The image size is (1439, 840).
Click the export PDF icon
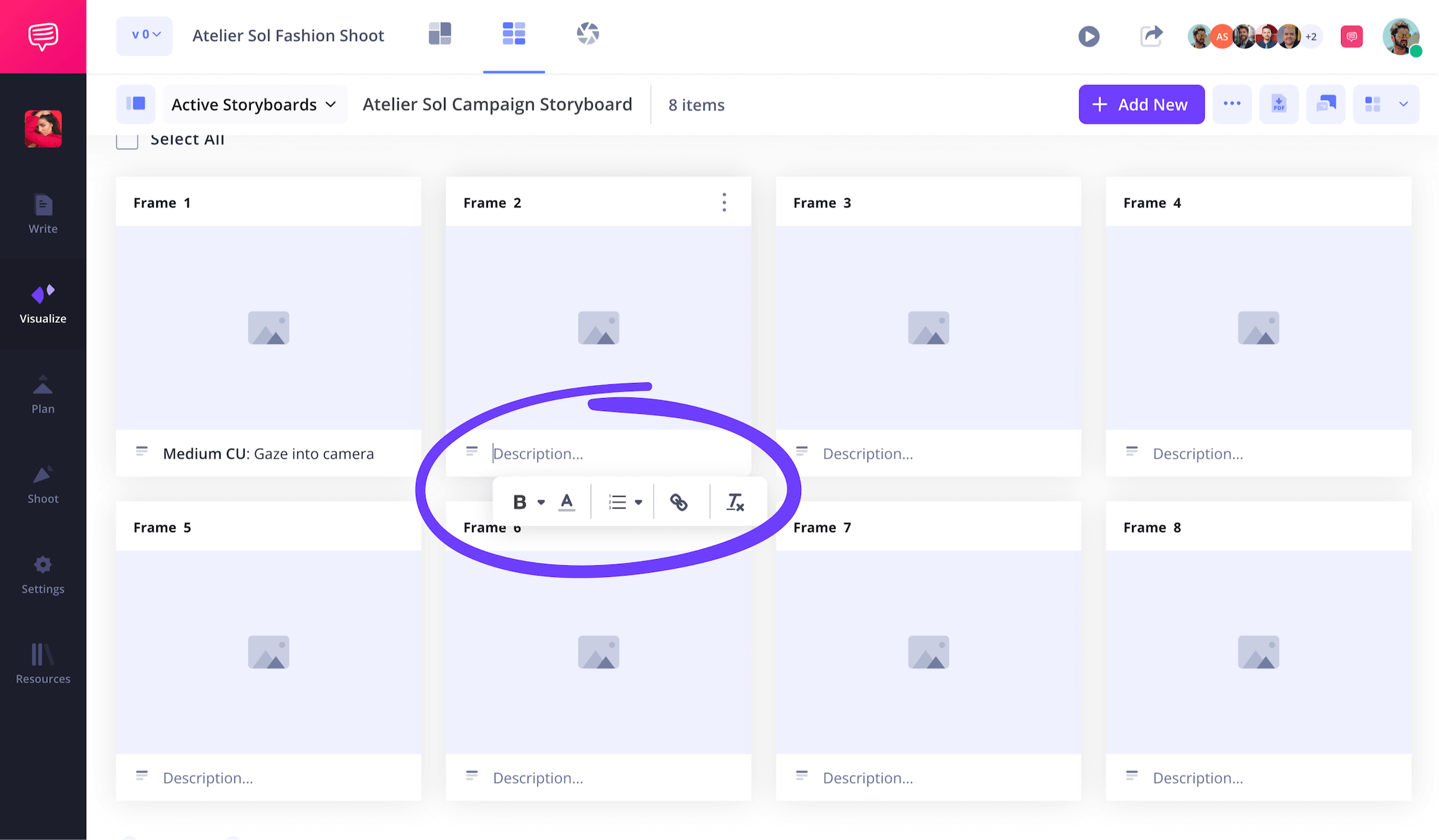click(x=1279, y=104)
